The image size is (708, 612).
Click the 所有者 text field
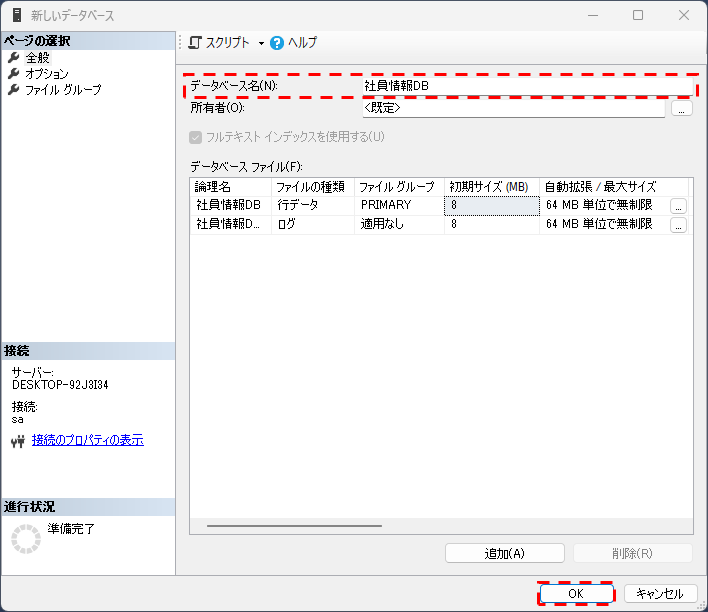512,108
